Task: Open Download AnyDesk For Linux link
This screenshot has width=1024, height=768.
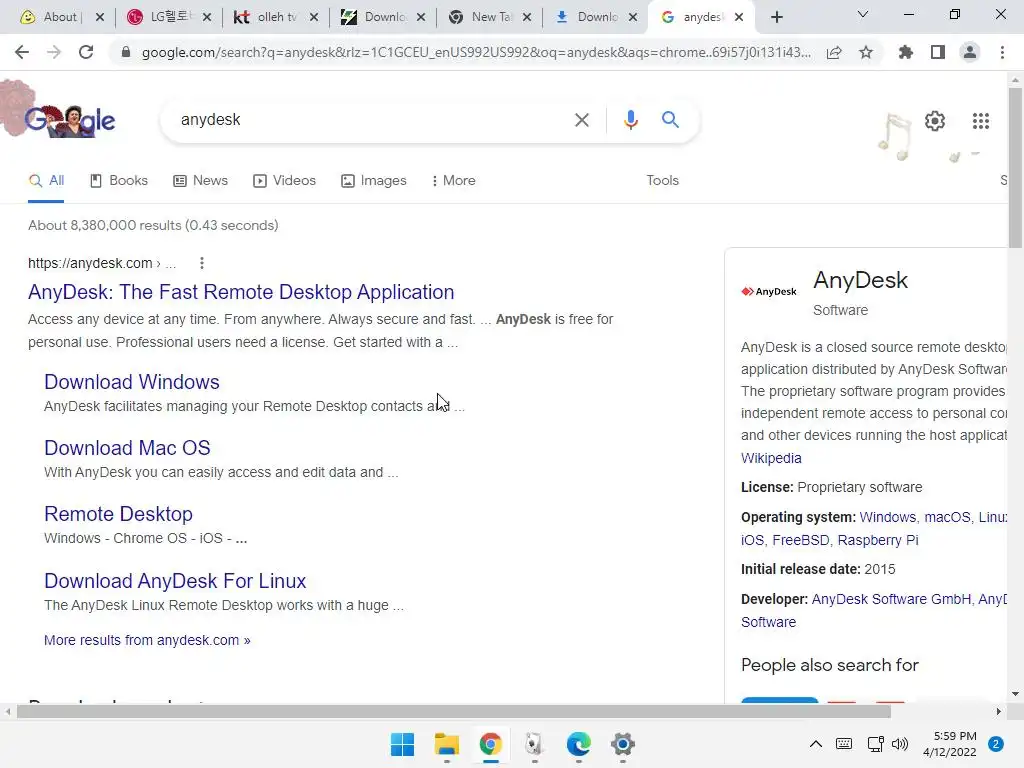Action: tap(175, 581)
